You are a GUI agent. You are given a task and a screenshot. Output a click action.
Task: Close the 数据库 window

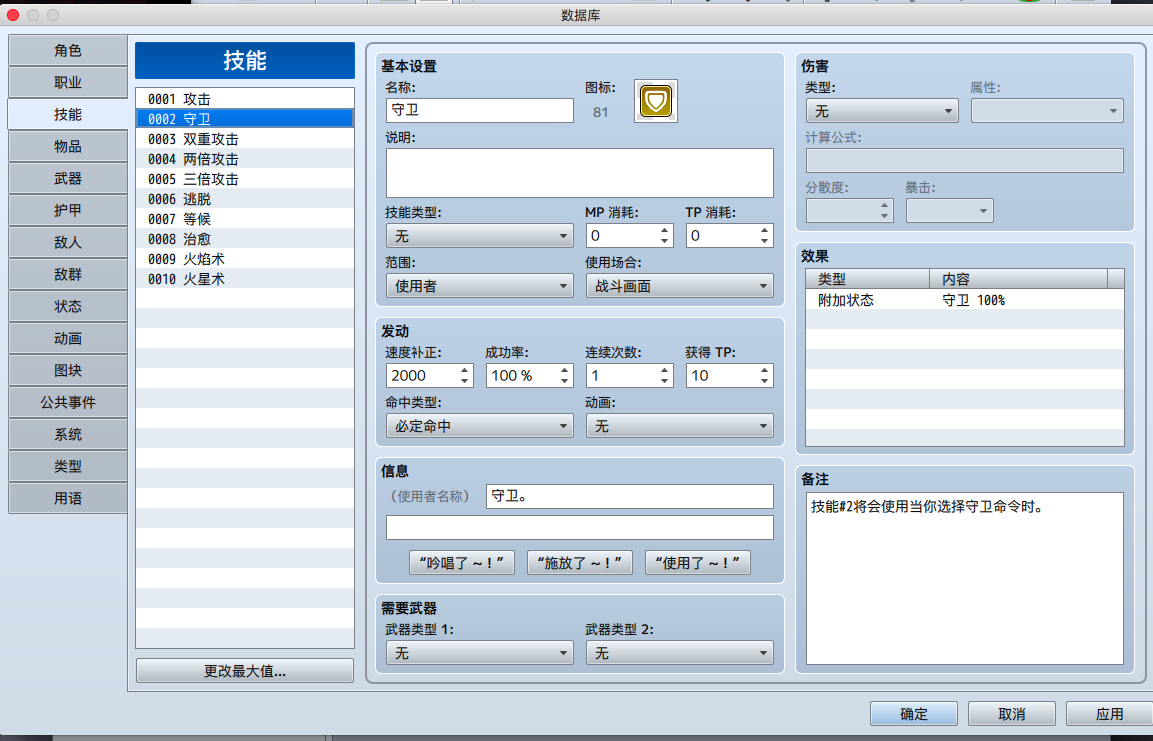(13, 15)
